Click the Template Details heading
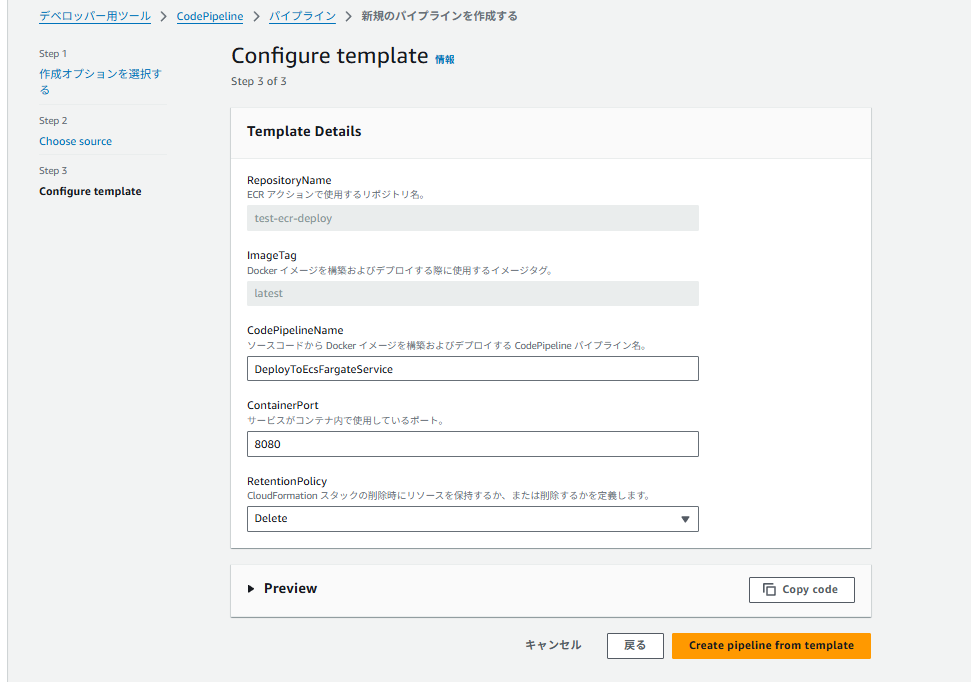 (x=304, y=131)
